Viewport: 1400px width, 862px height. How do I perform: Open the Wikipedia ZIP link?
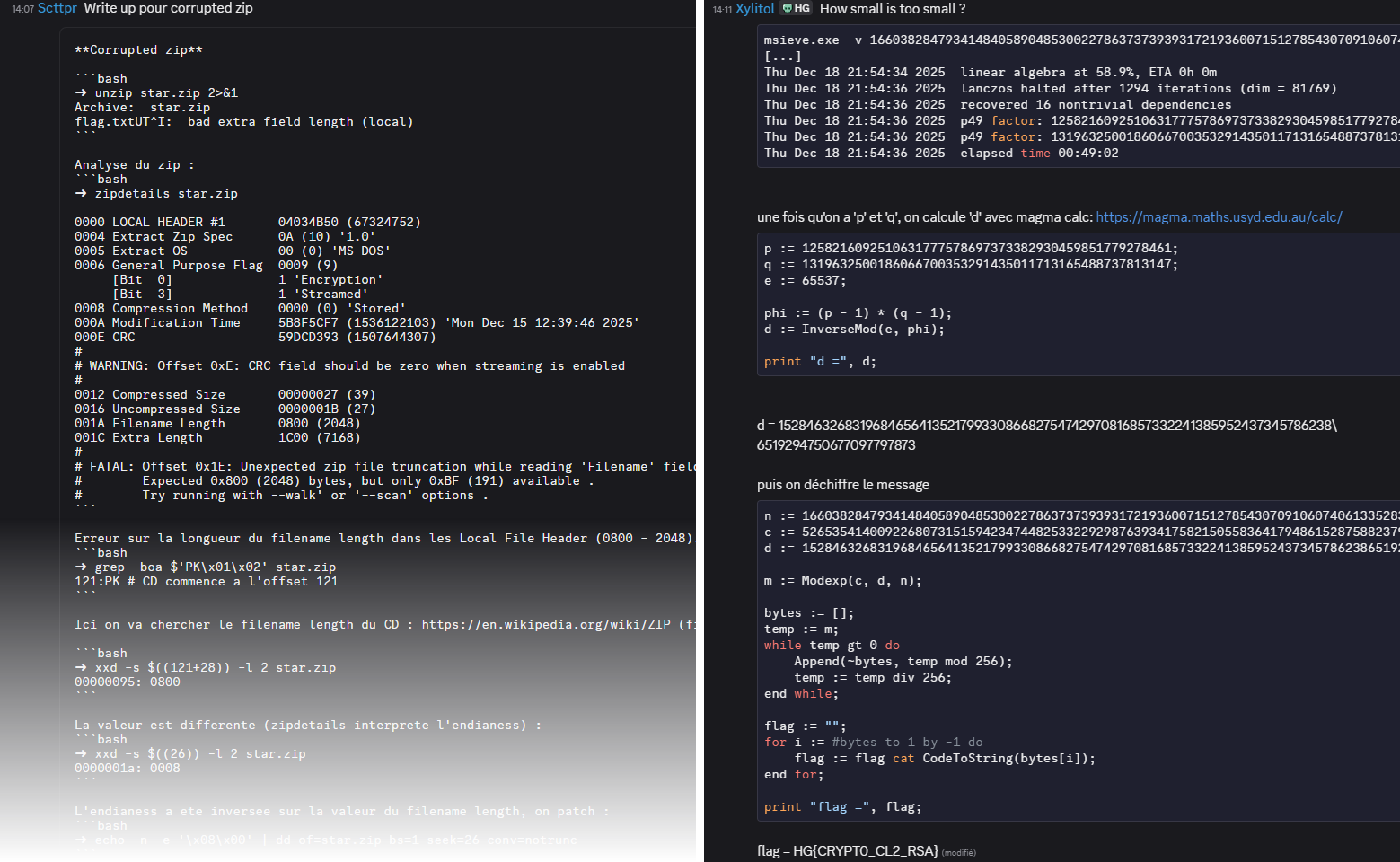click(x=557, y=625)
